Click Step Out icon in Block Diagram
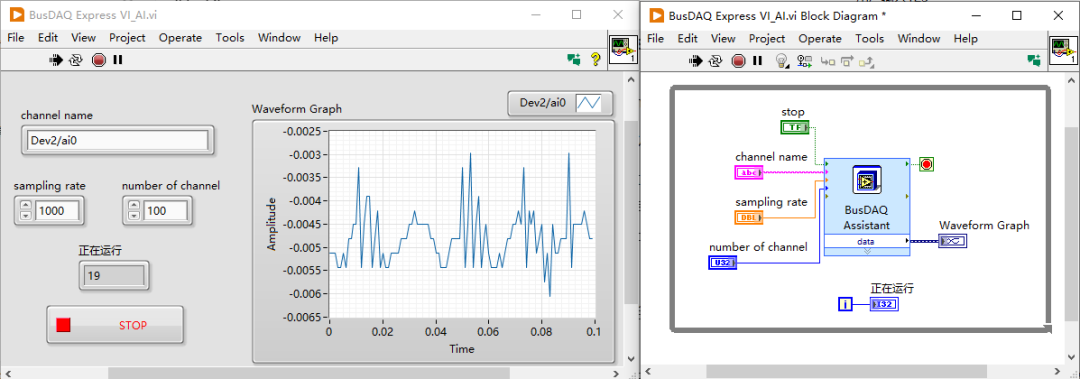This screenshot has width=1080, height=379. tap(867, 61)
